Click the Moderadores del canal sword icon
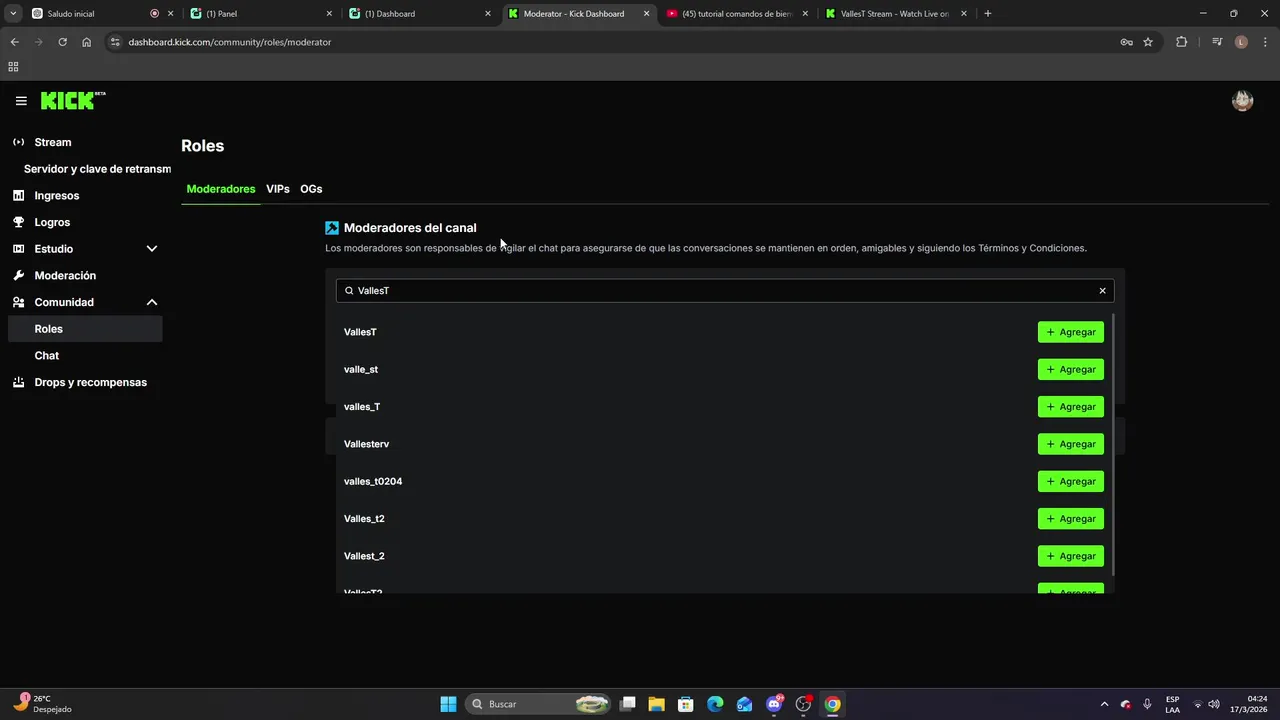The width and height of the screenshot is (1280, 720). click(332, 228)
